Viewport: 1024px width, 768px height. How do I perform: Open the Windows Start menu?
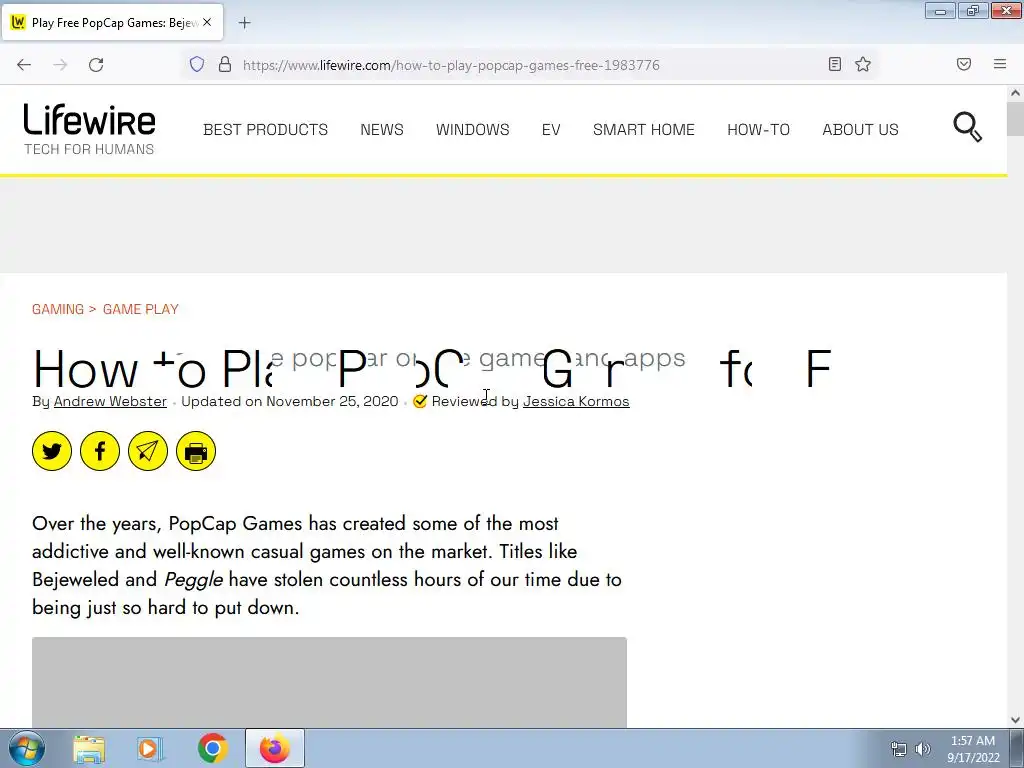pos(27,748)
